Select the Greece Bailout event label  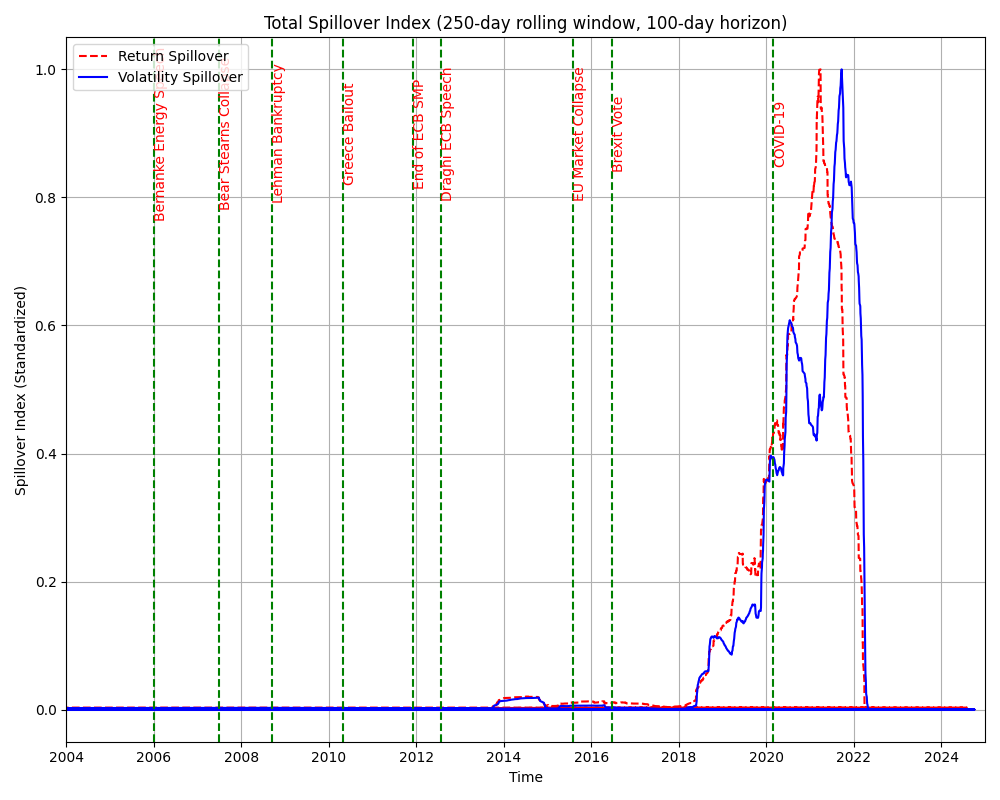click(x=349, y=134)
